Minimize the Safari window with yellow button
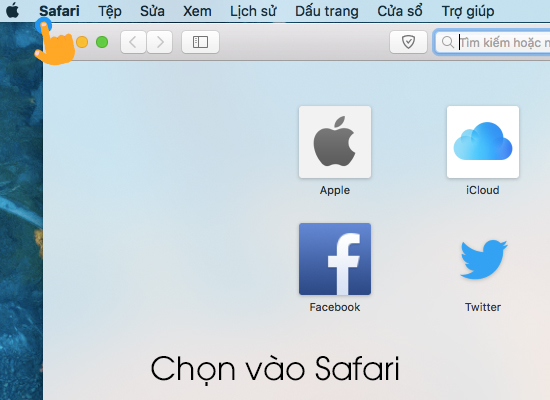This screenshot has width=550, height=400. (82, 42)
